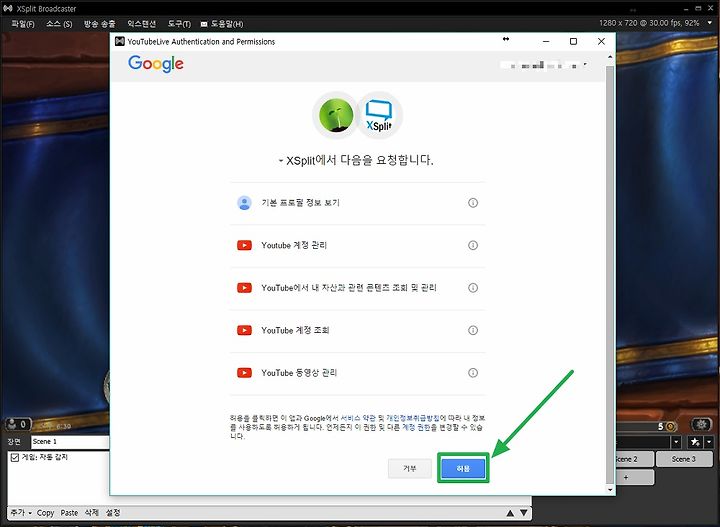The height and width of the screenshot is (527, 720).
Task: Click the blue profile icon for 기본 프로필 정보
Action: click(x=244, y=202)
